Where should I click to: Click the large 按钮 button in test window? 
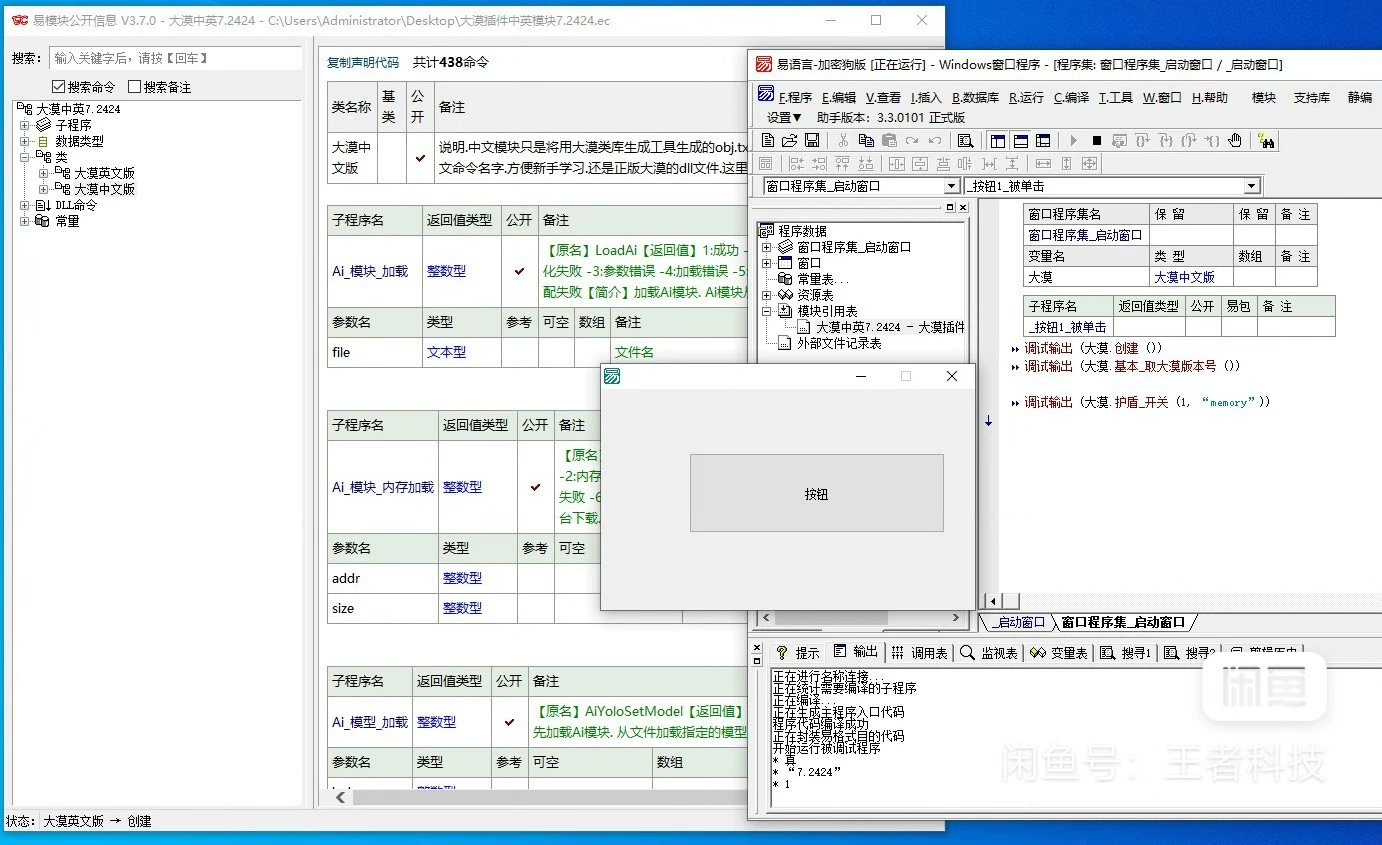click(816, 493)
